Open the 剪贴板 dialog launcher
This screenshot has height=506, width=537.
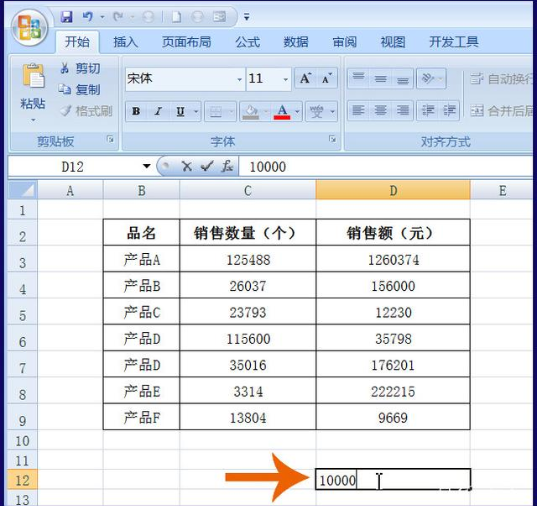pos(110,139)
